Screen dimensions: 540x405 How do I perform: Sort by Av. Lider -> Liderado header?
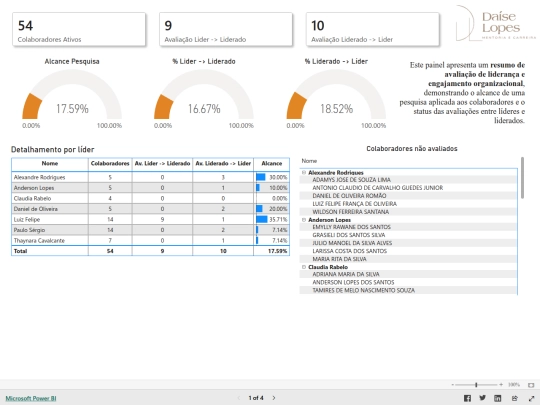click(x=162, y=164)
